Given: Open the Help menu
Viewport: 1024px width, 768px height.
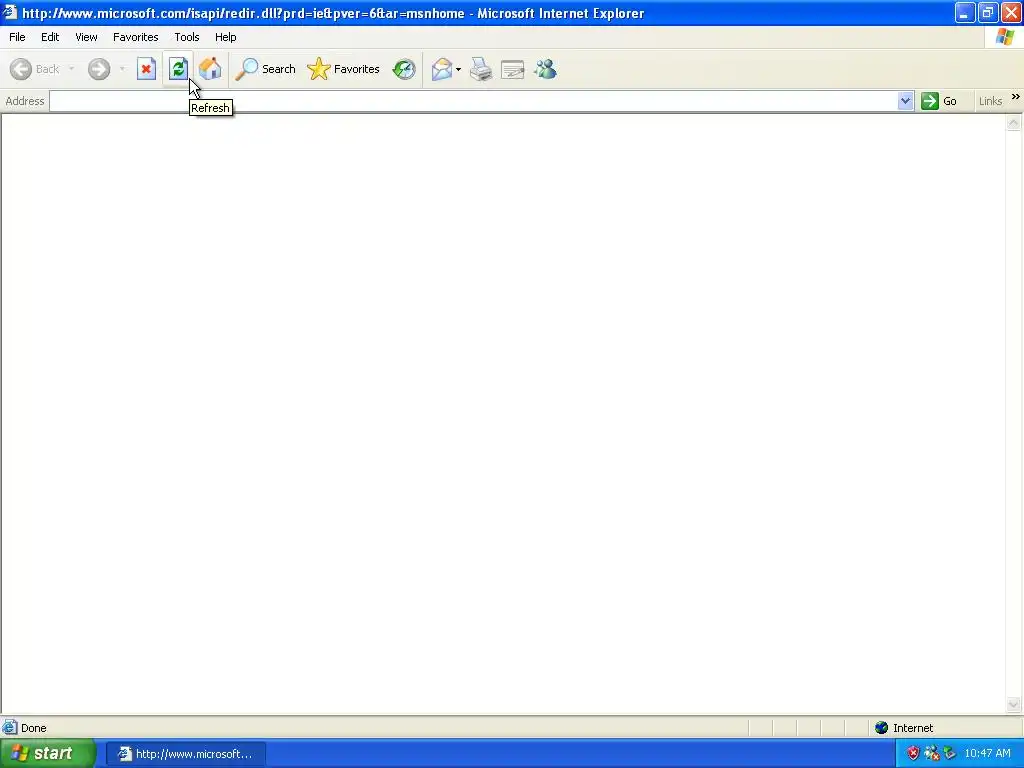Looking at the screenshot, I should coord(225,37).
